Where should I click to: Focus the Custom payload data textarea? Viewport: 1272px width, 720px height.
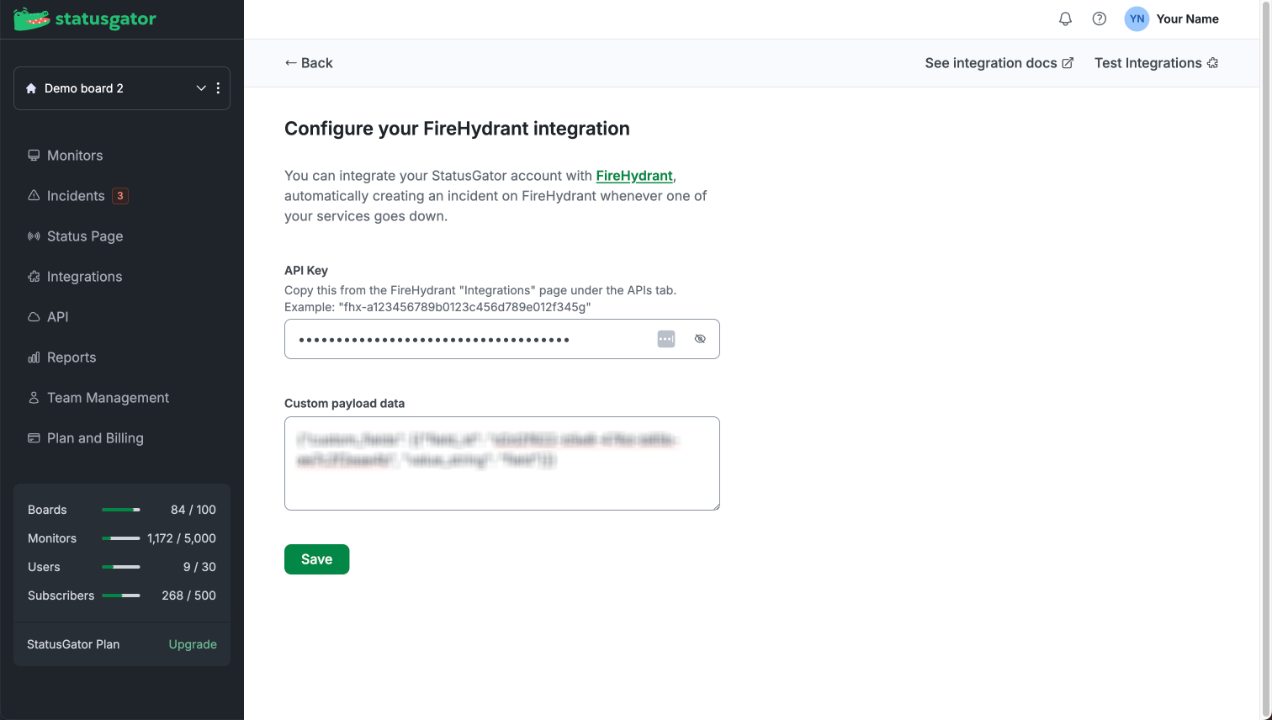point(502,463)
